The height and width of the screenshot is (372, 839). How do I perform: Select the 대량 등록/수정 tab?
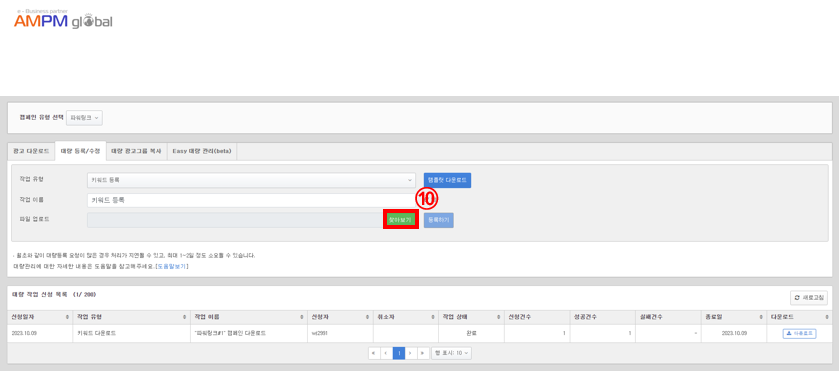coord(80,151)
